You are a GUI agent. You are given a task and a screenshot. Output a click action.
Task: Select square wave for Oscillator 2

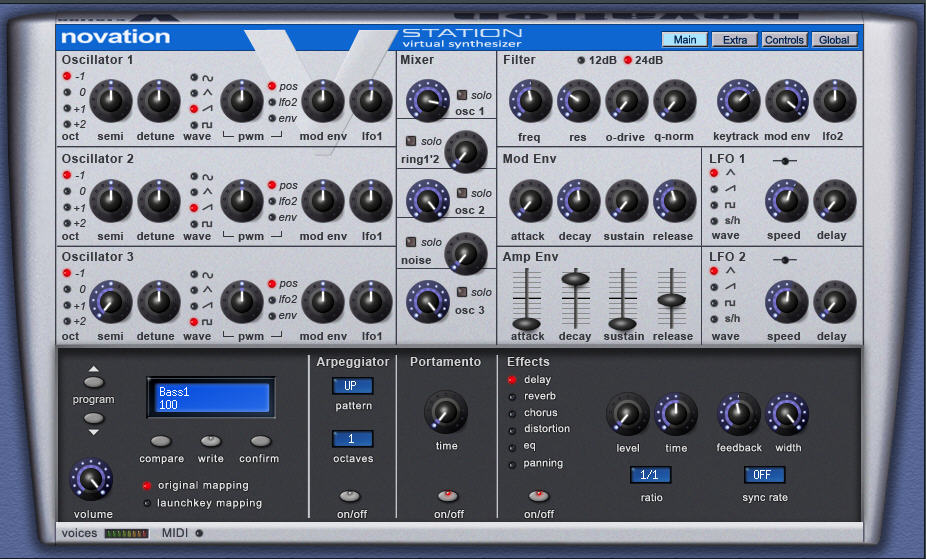[194, 224]
